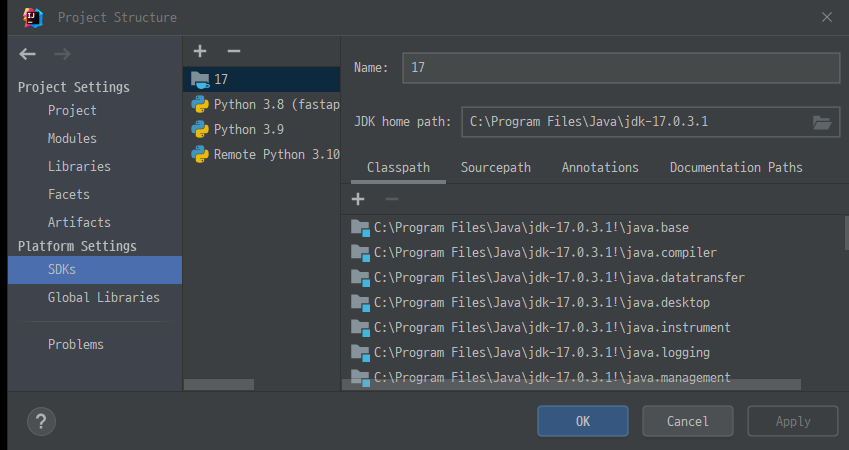Select the Remote Python 3.10 SDK entry
The height and width of the screenshot is (450, 849).
click(262, 154)
